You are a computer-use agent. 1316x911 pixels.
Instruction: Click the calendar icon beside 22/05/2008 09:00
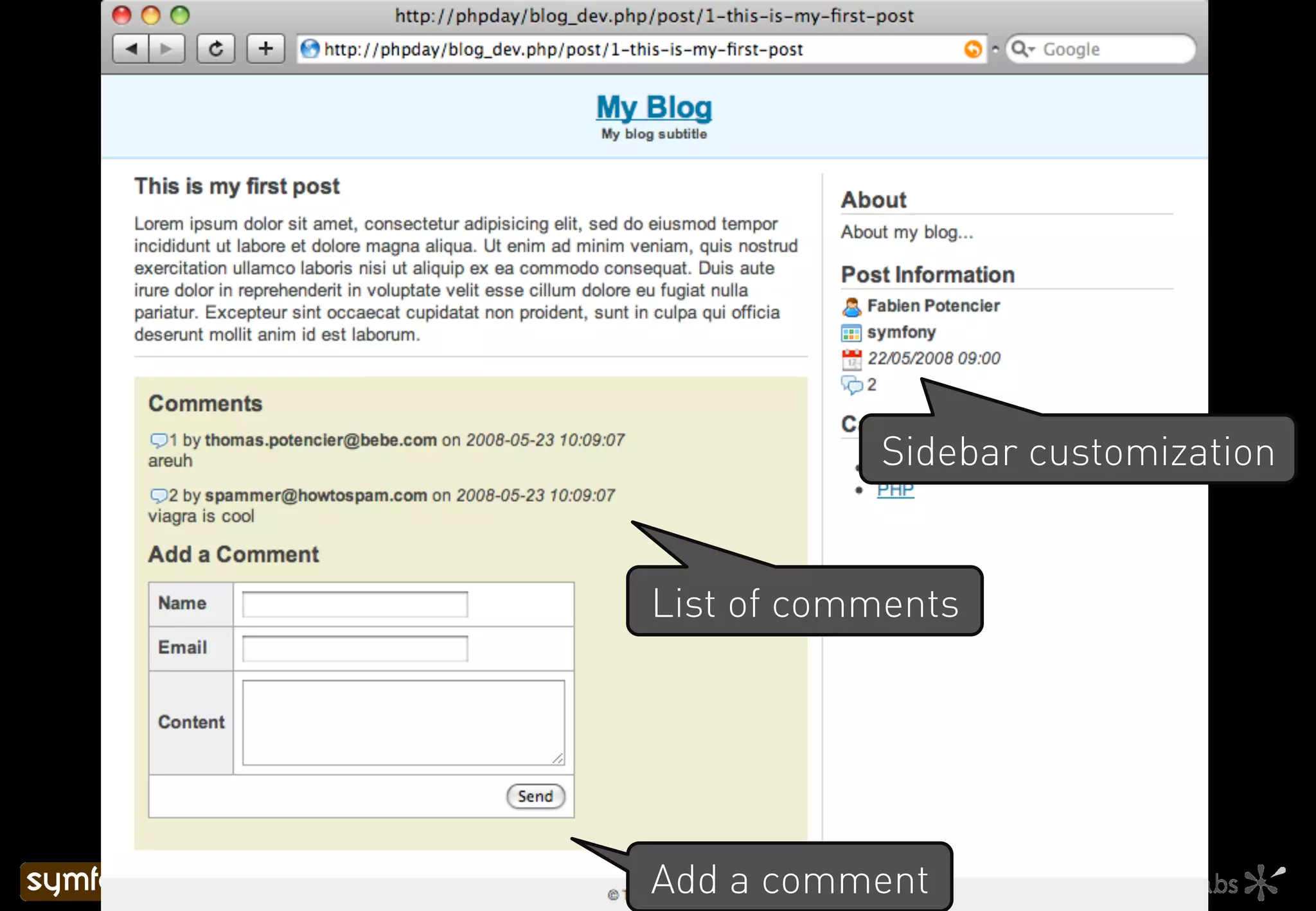[851, 359]
